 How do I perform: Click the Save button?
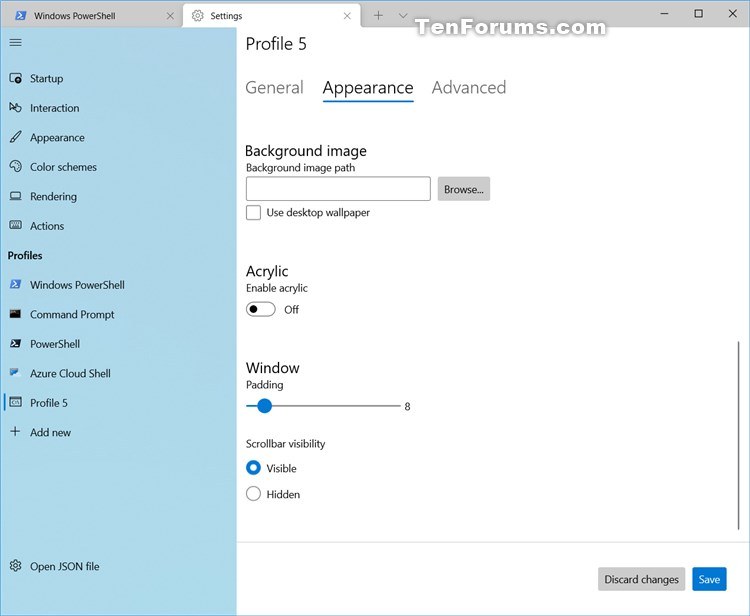pyautogui.click(x=709, y=579)
